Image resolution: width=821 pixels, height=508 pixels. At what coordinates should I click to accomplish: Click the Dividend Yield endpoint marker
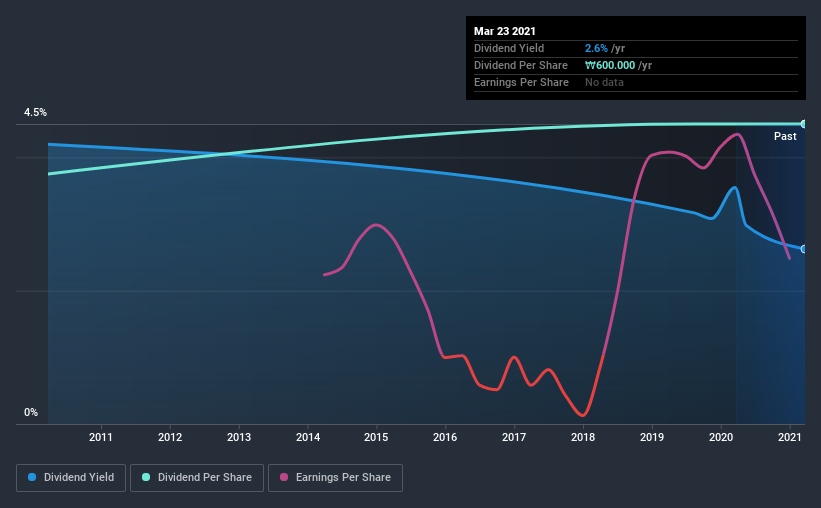tap(803, 249)
